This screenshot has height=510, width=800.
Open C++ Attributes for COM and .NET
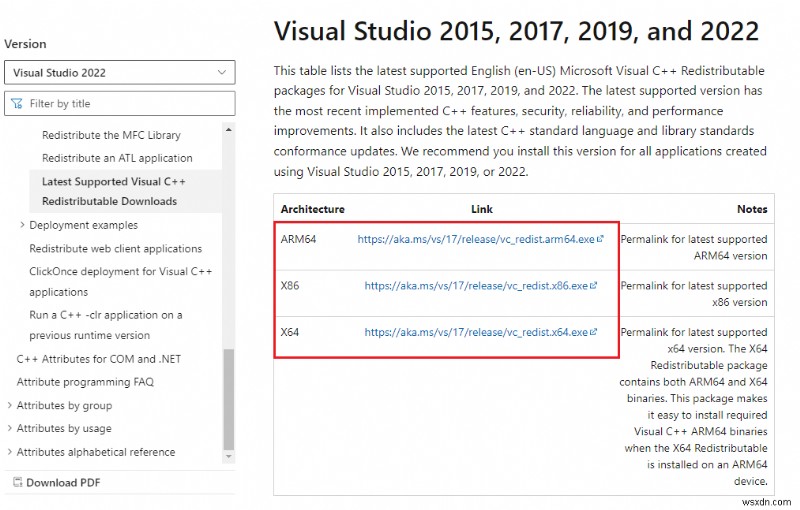(98, 359)
